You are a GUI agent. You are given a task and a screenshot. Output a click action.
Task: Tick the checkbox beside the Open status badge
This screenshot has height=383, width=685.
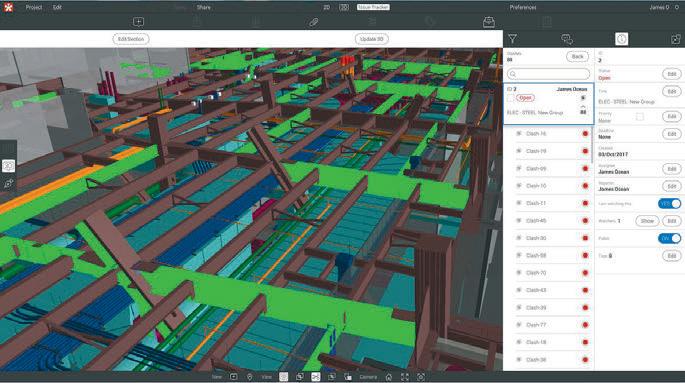pos(510,98)
